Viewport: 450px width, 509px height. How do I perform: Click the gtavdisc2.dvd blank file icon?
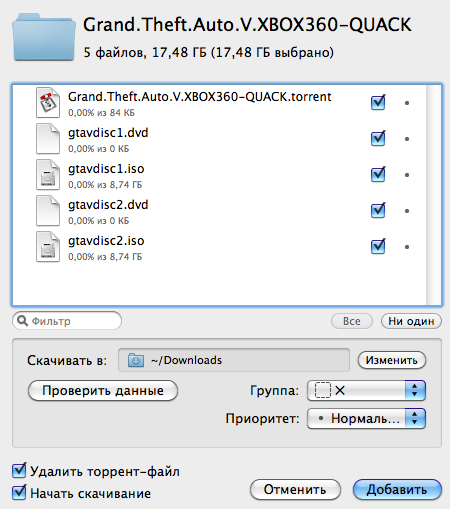click(48, 211)
